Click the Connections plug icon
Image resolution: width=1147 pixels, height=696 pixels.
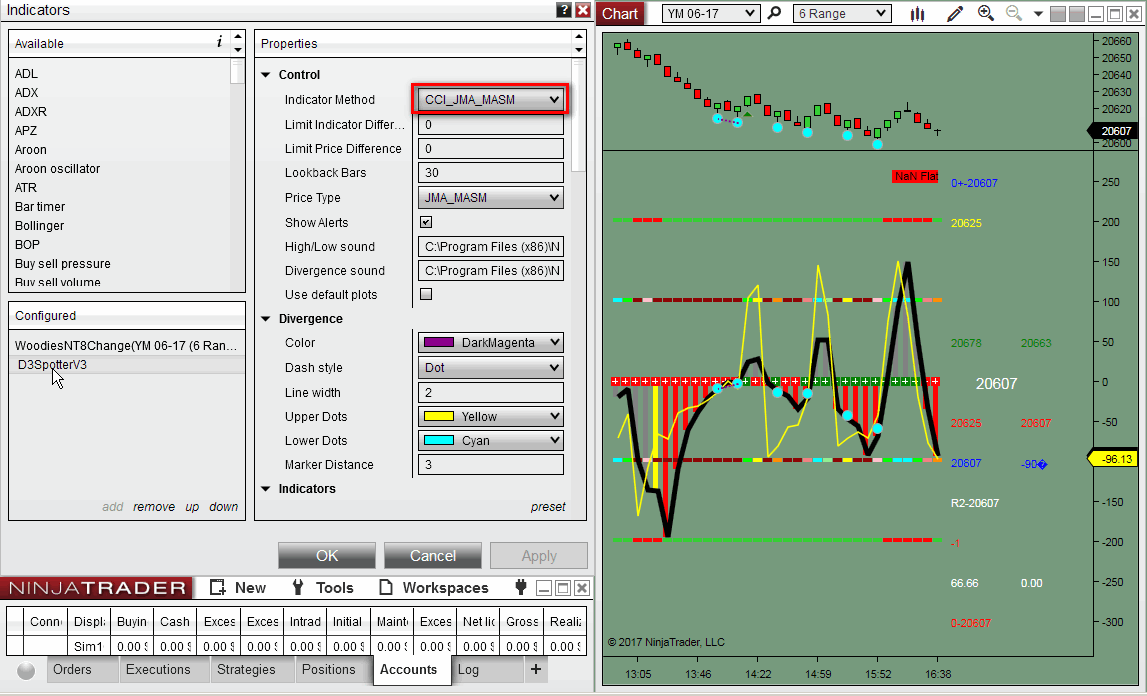point(520,587)
